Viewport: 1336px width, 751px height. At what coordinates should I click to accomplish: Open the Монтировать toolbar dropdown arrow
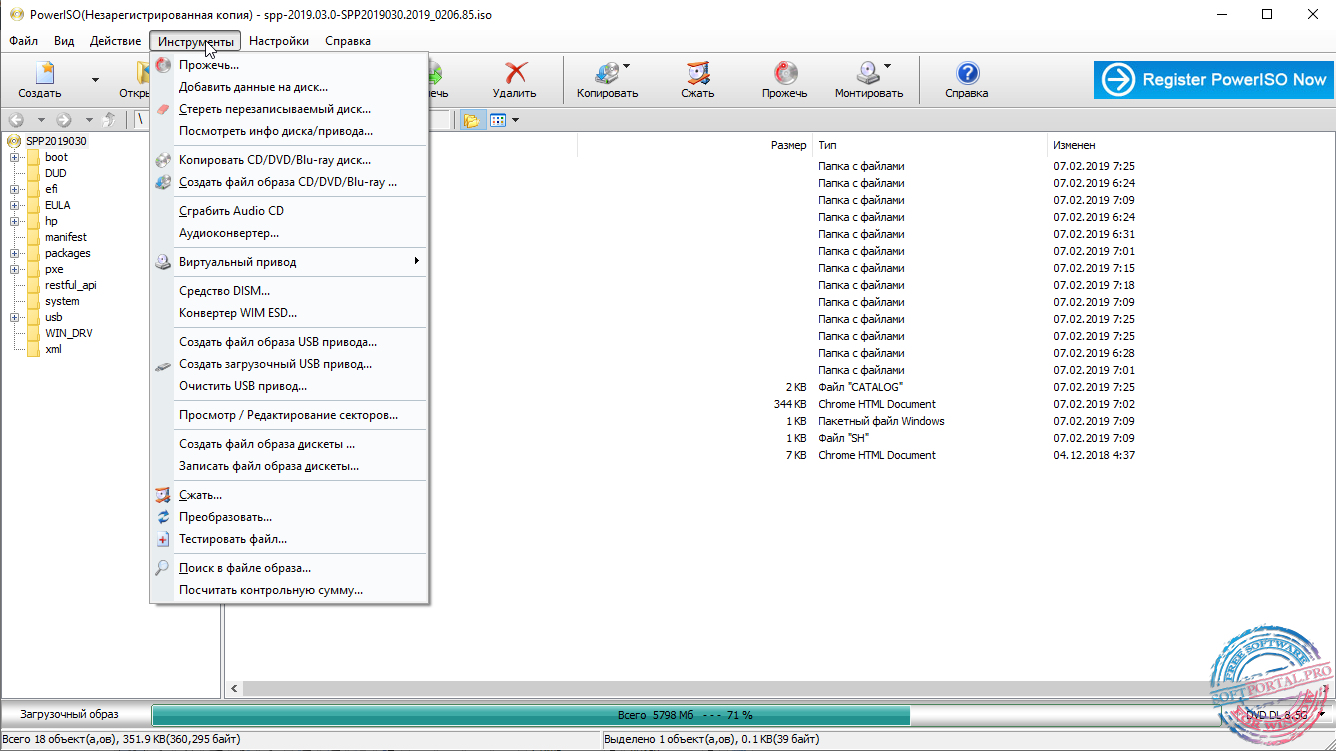887,67
